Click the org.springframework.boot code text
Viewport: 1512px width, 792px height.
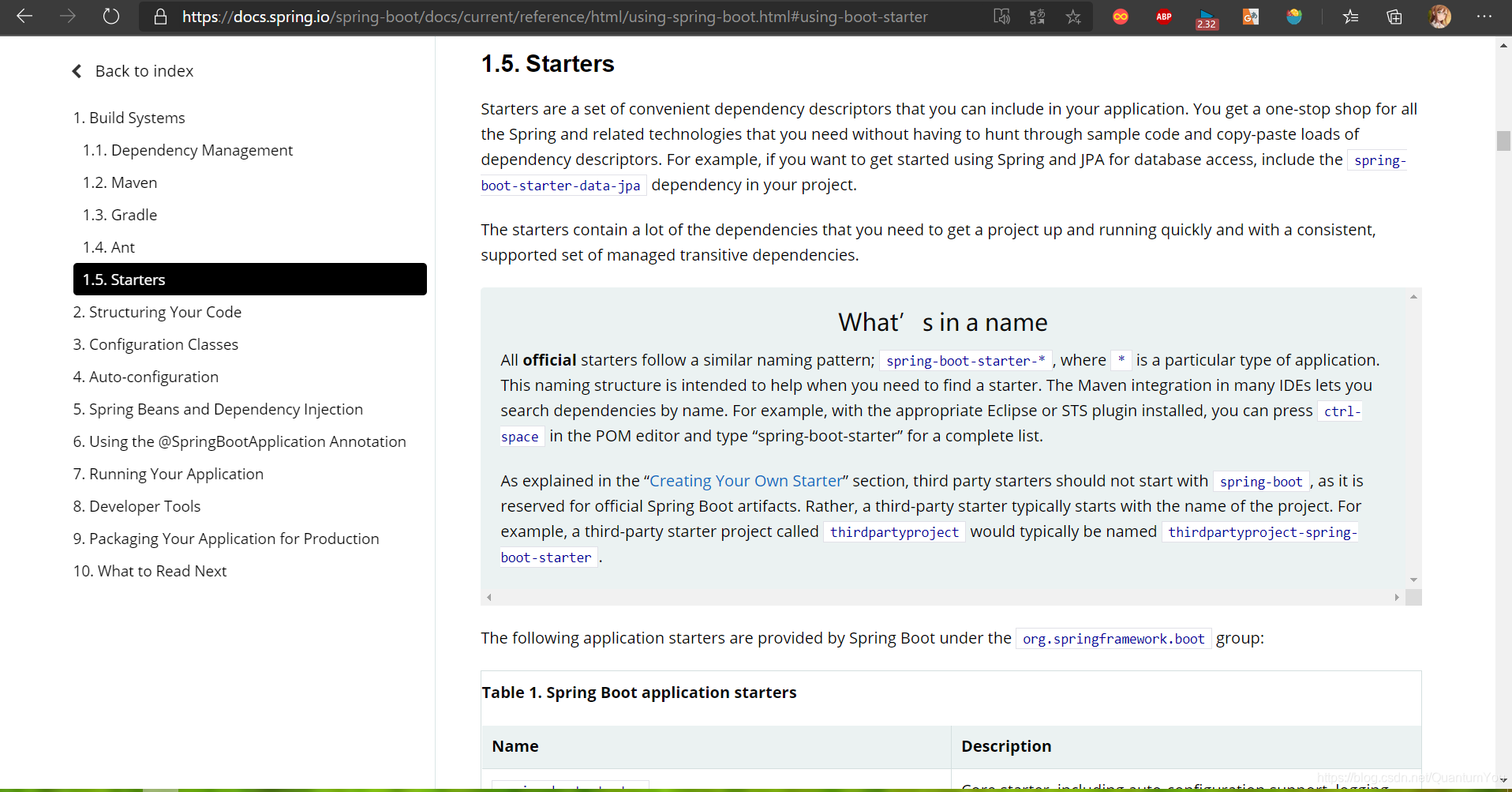1113,639
